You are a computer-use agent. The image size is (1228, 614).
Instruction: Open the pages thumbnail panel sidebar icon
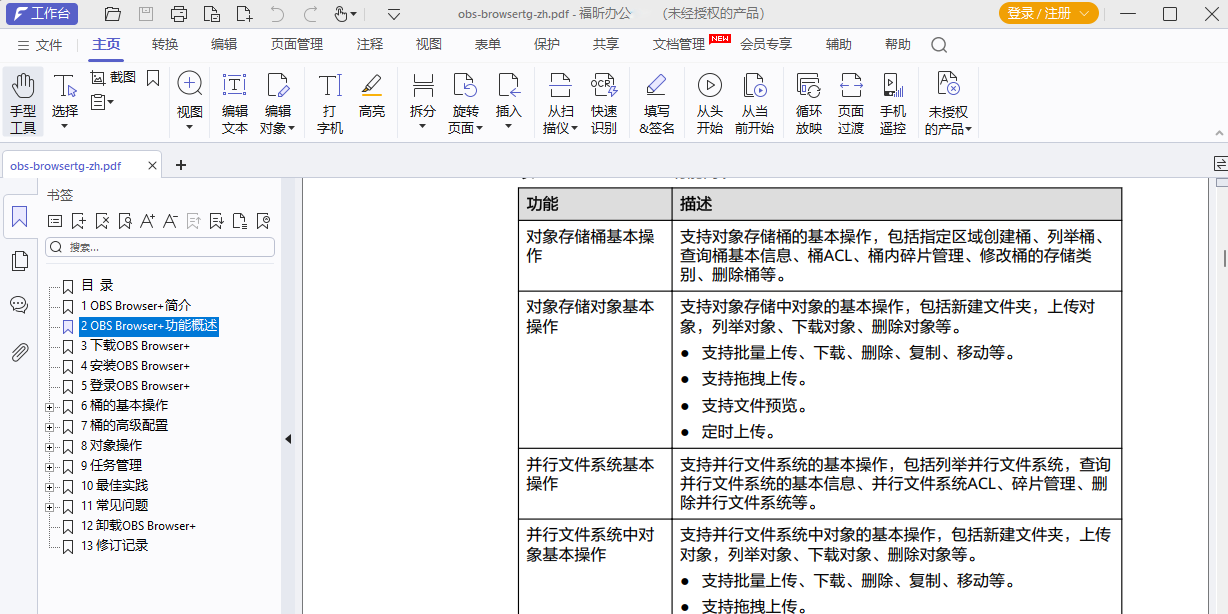click(19, 261)
